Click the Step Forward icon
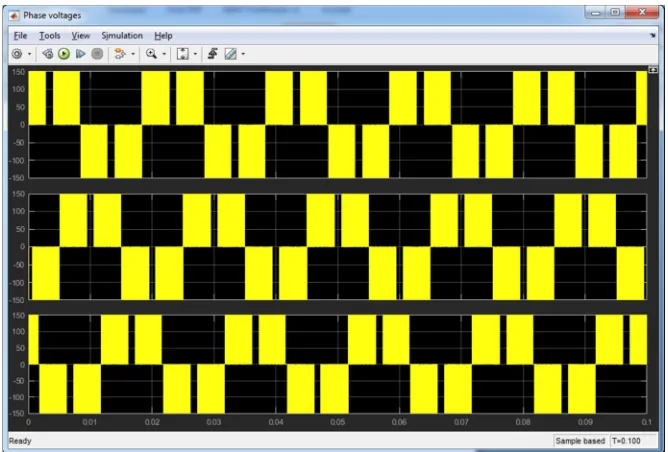 point(81,54)
